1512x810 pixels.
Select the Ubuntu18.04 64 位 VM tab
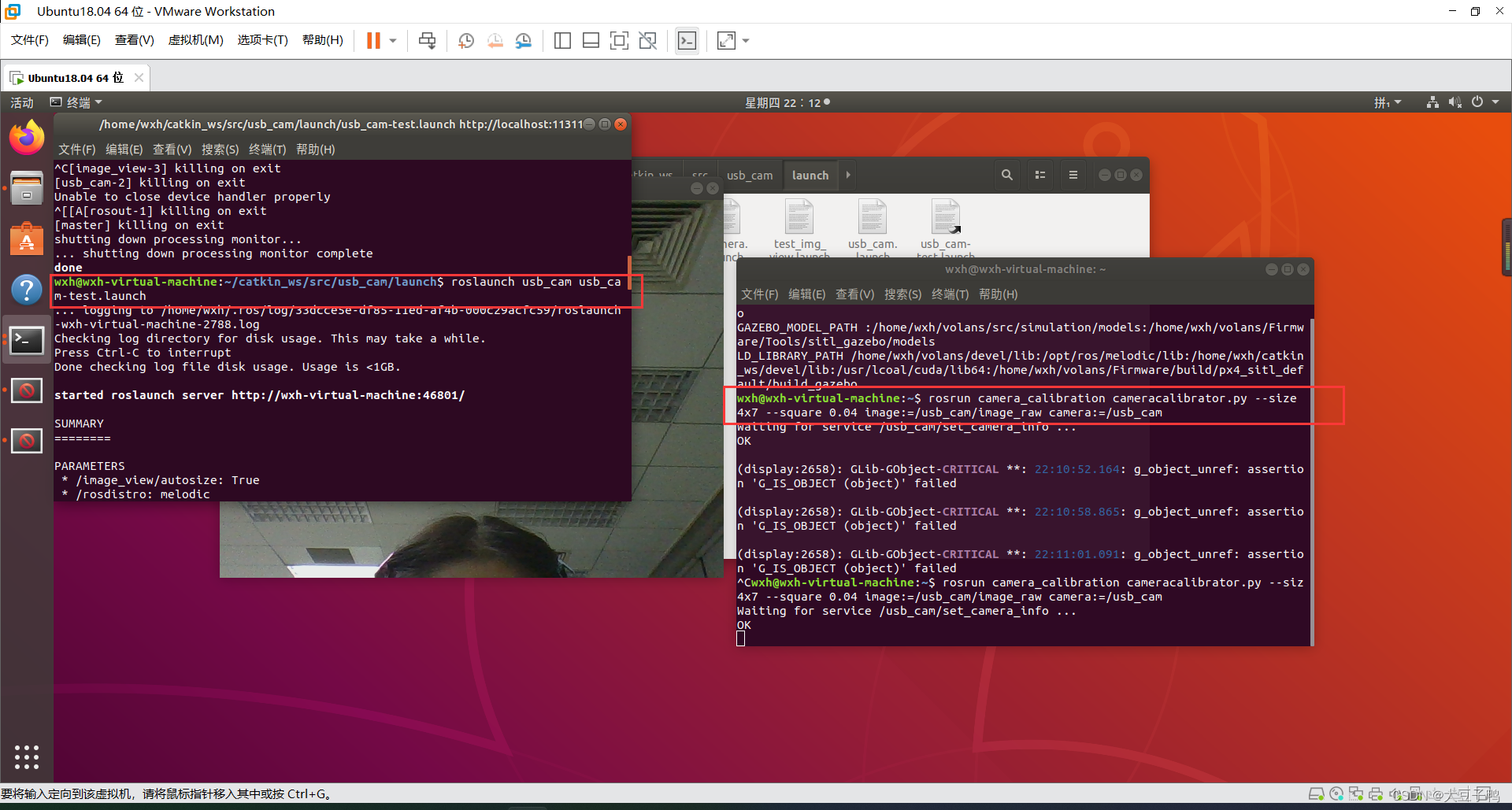click(x=76, y=78)
